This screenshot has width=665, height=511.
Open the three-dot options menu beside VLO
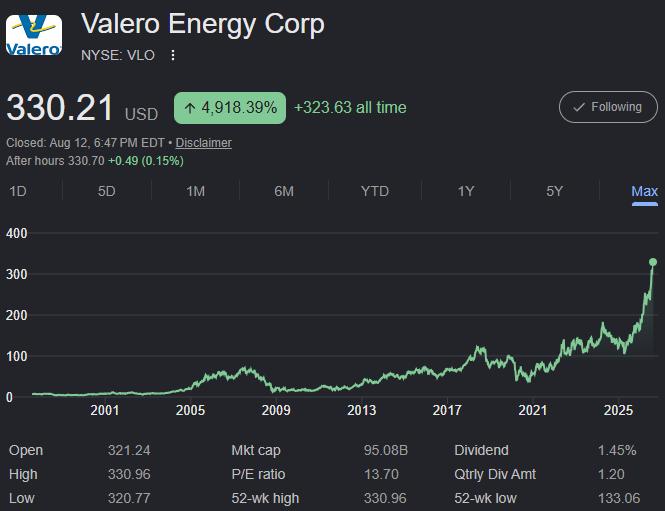point(173,55)
